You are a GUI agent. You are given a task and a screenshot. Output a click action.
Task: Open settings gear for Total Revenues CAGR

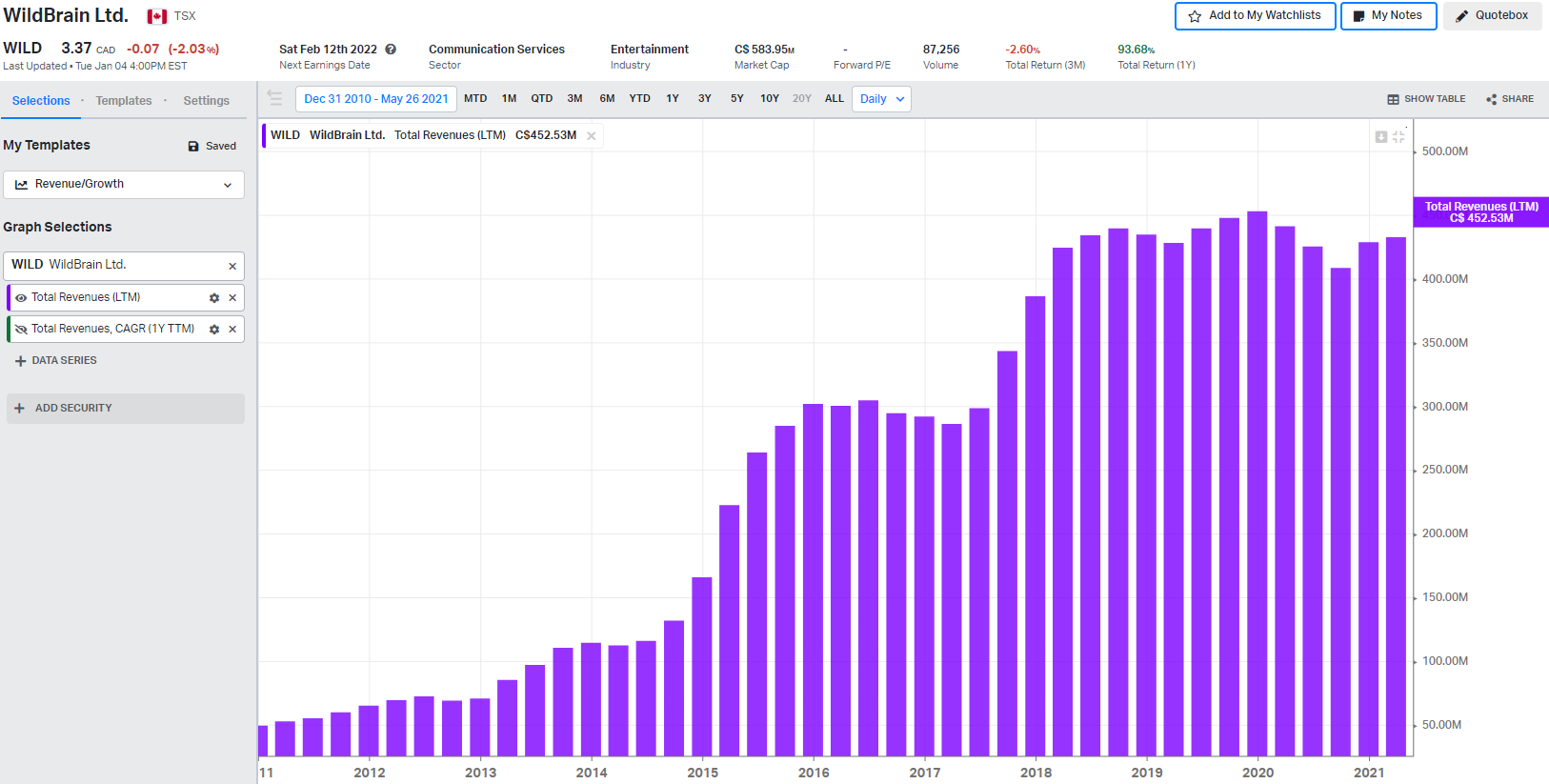[x=214, y=330]
